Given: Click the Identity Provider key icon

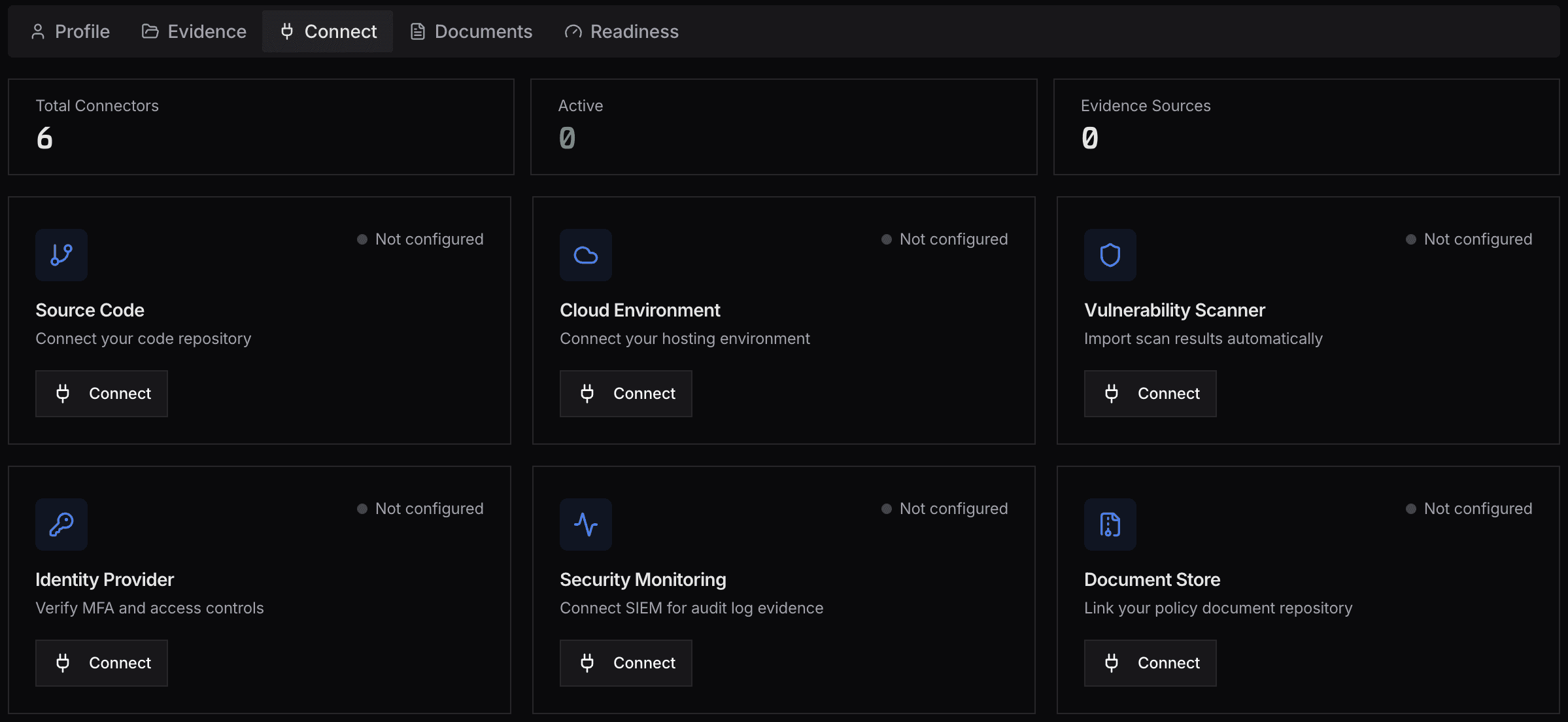Looking at the screenshot, I should click(61, 524).
